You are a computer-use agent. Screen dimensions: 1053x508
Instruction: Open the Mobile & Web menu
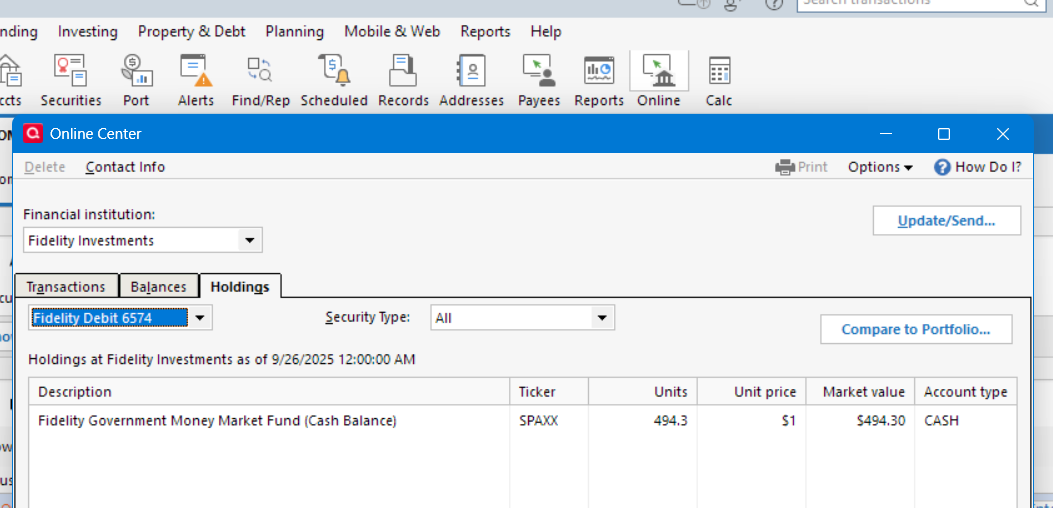pyautogui.click(x=392, y=32)
